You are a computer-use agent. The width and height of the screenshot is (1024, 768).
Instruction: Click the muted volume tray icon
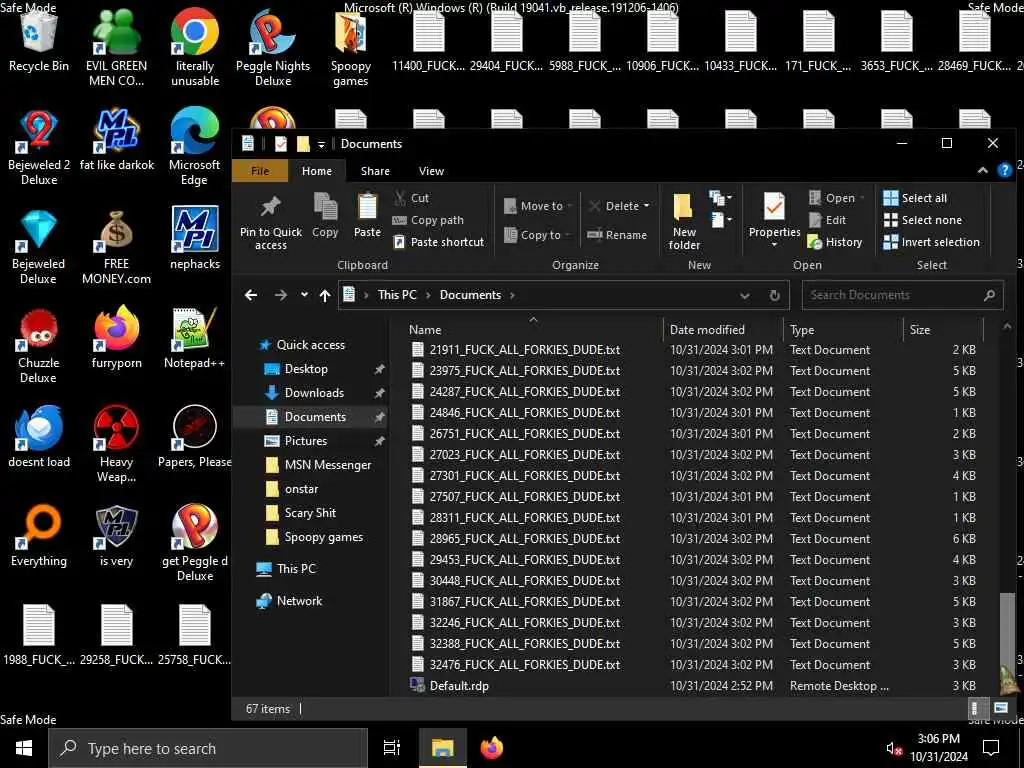(893, 748)
